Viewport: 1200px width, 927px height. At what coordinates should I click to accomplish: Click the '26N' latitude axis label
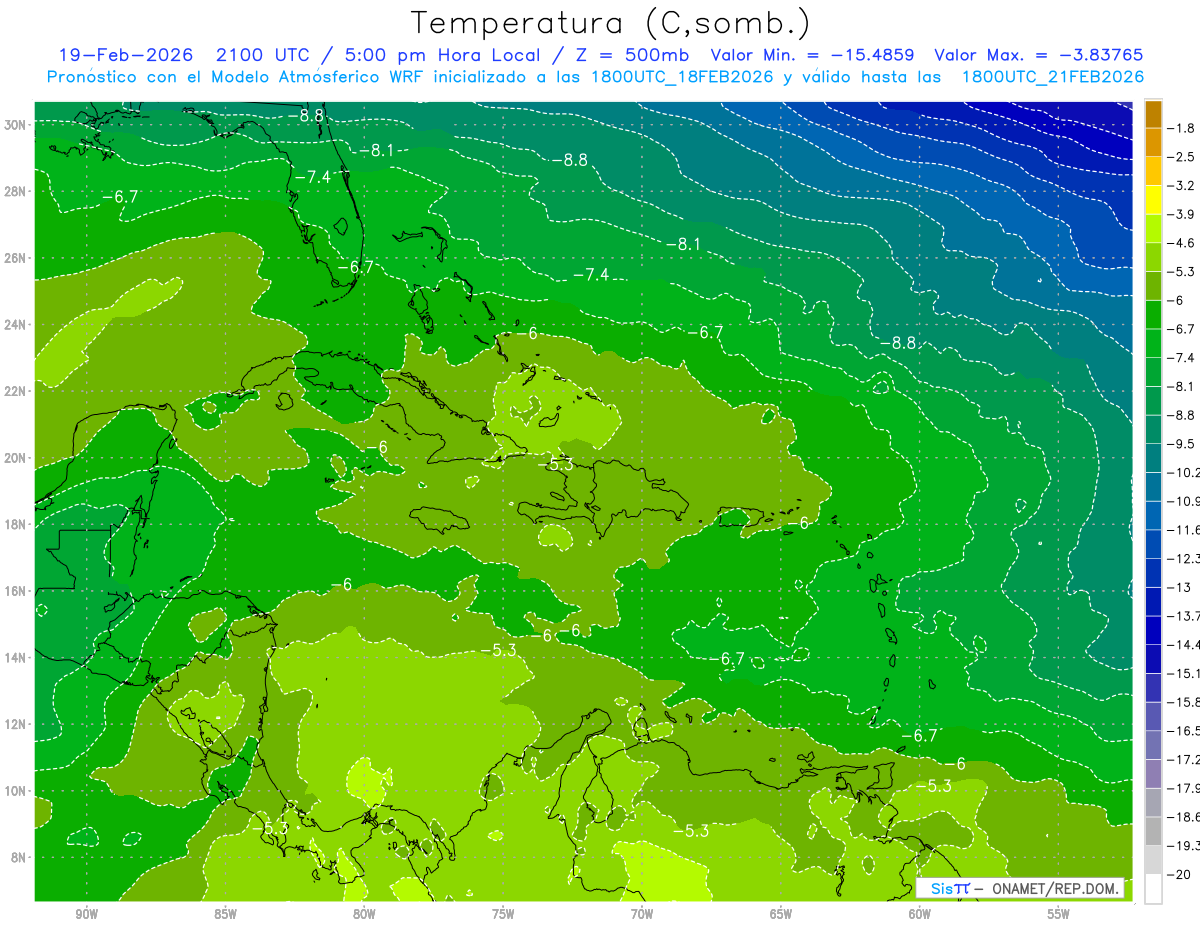tap(15, 258)
